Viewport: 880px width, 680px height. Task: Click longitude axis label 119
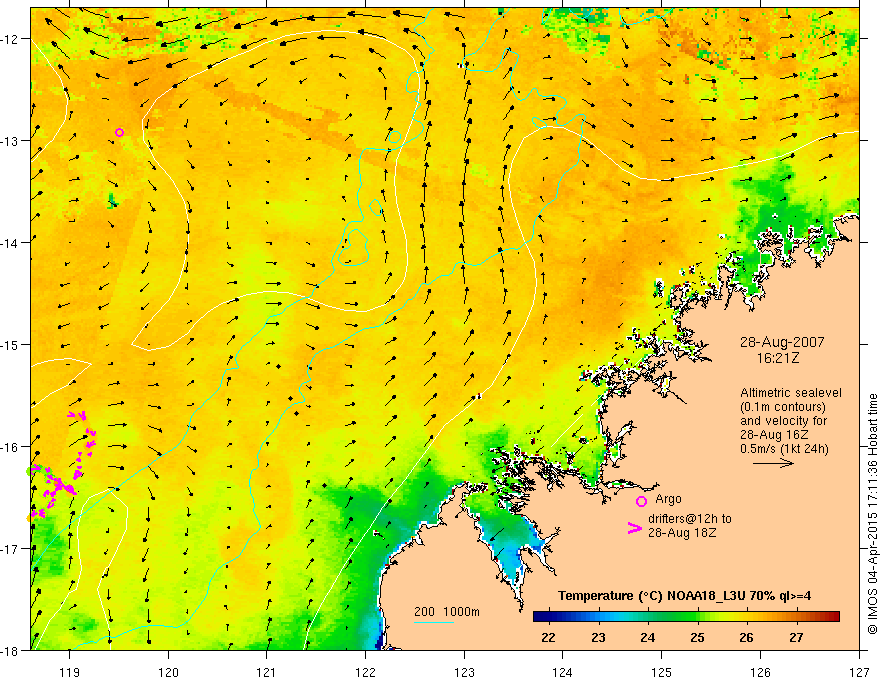point(69,671)
